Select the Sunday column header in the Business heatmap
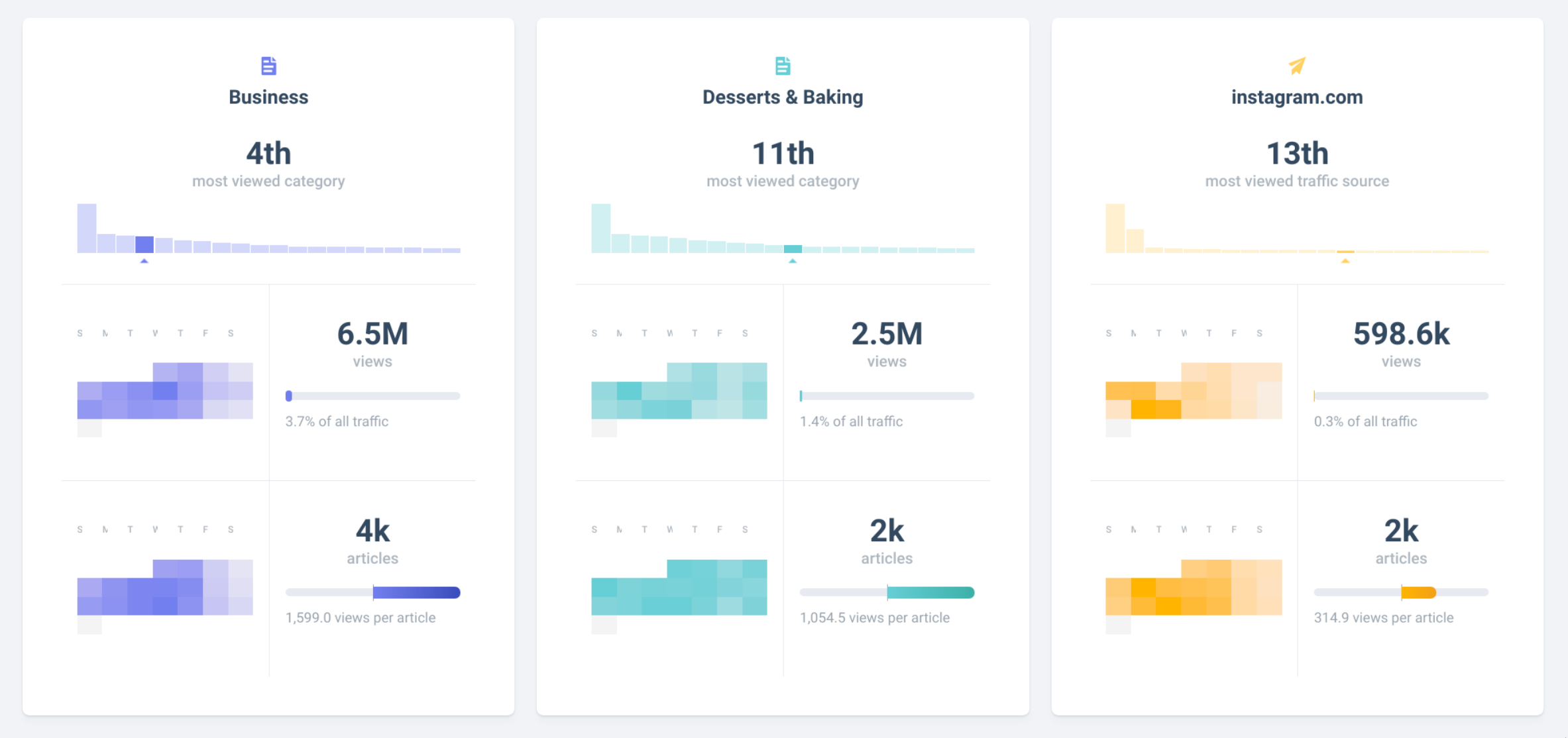Screen dimensions: 1568x738 [x=80, y=332]
